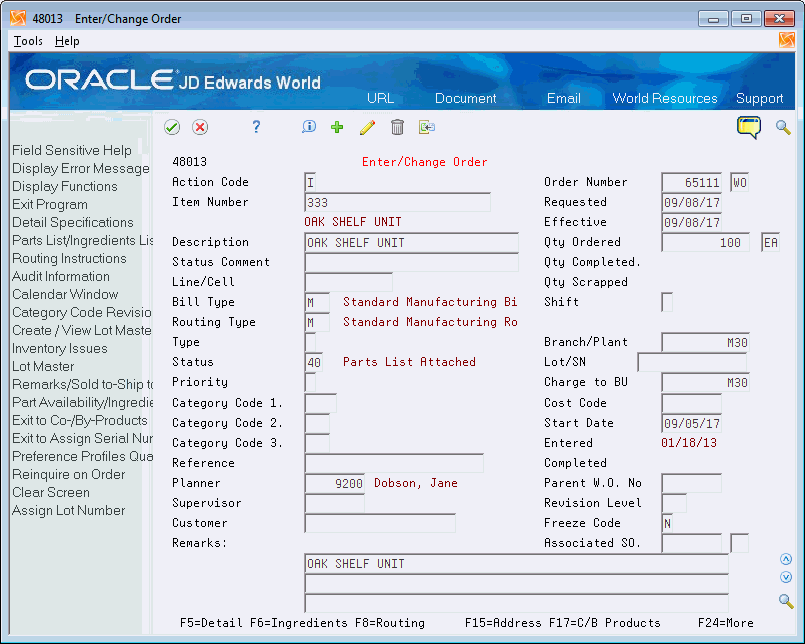Click the Qty Ordered field

pos(705,242)
